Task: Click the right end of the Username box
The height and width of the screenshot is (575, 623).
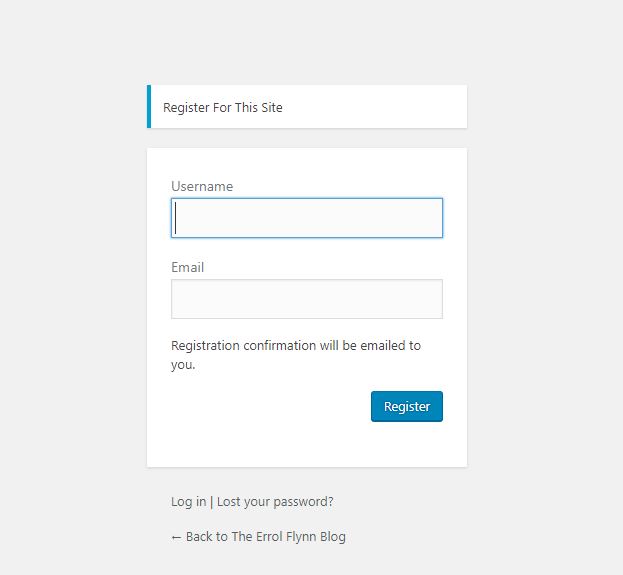Action: click(x=435, y=218)
